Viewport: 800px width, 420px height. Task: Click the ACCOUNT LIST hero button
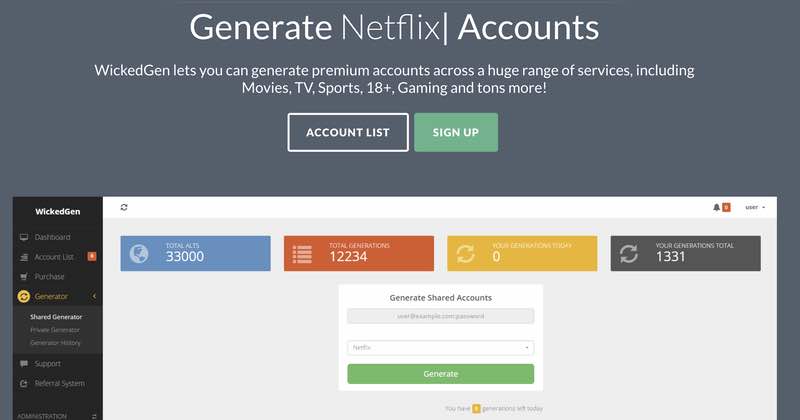347,132
